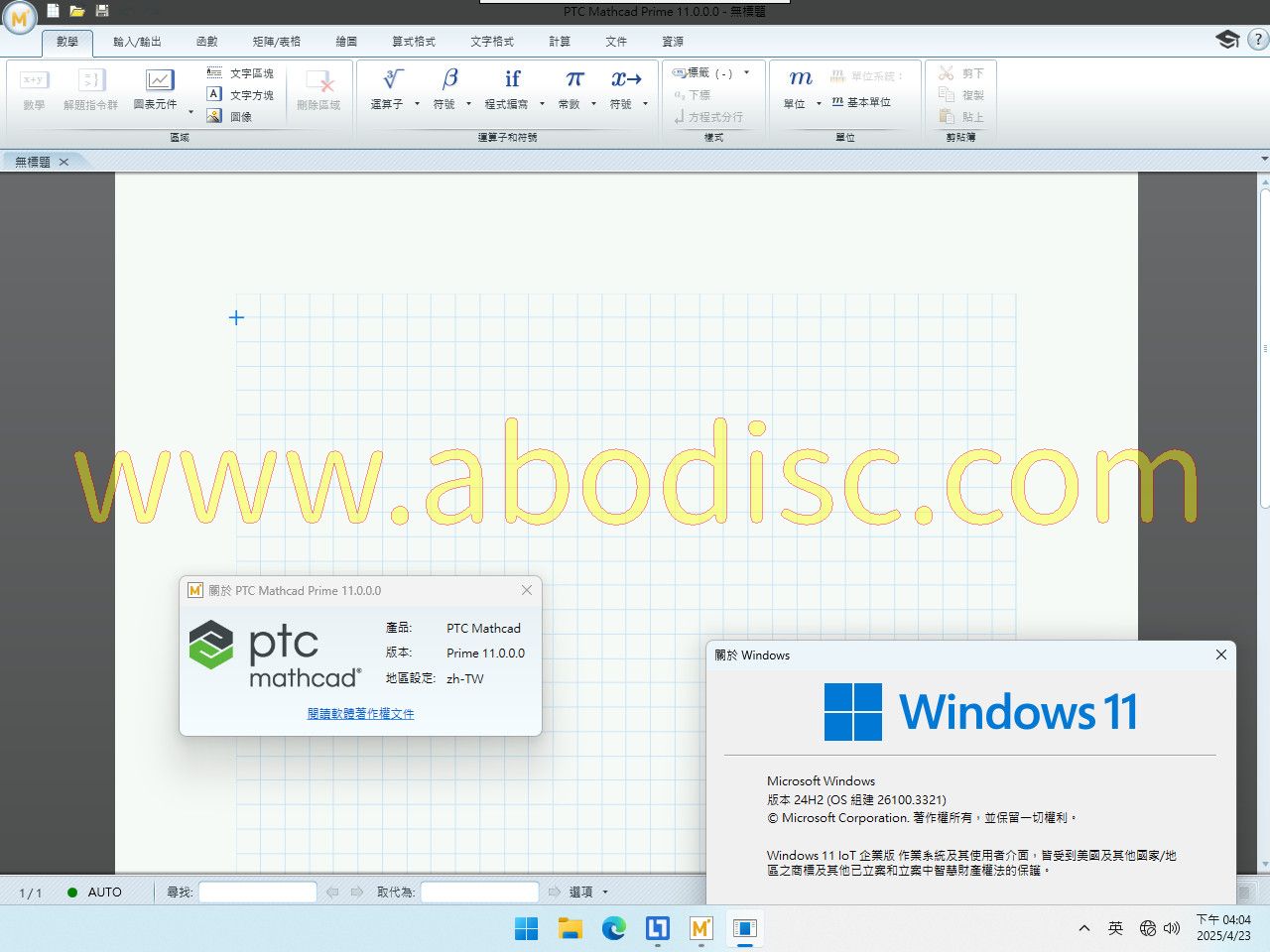Insert an image region (圖像)
The image size is (1270, 952).
[229, 116]
